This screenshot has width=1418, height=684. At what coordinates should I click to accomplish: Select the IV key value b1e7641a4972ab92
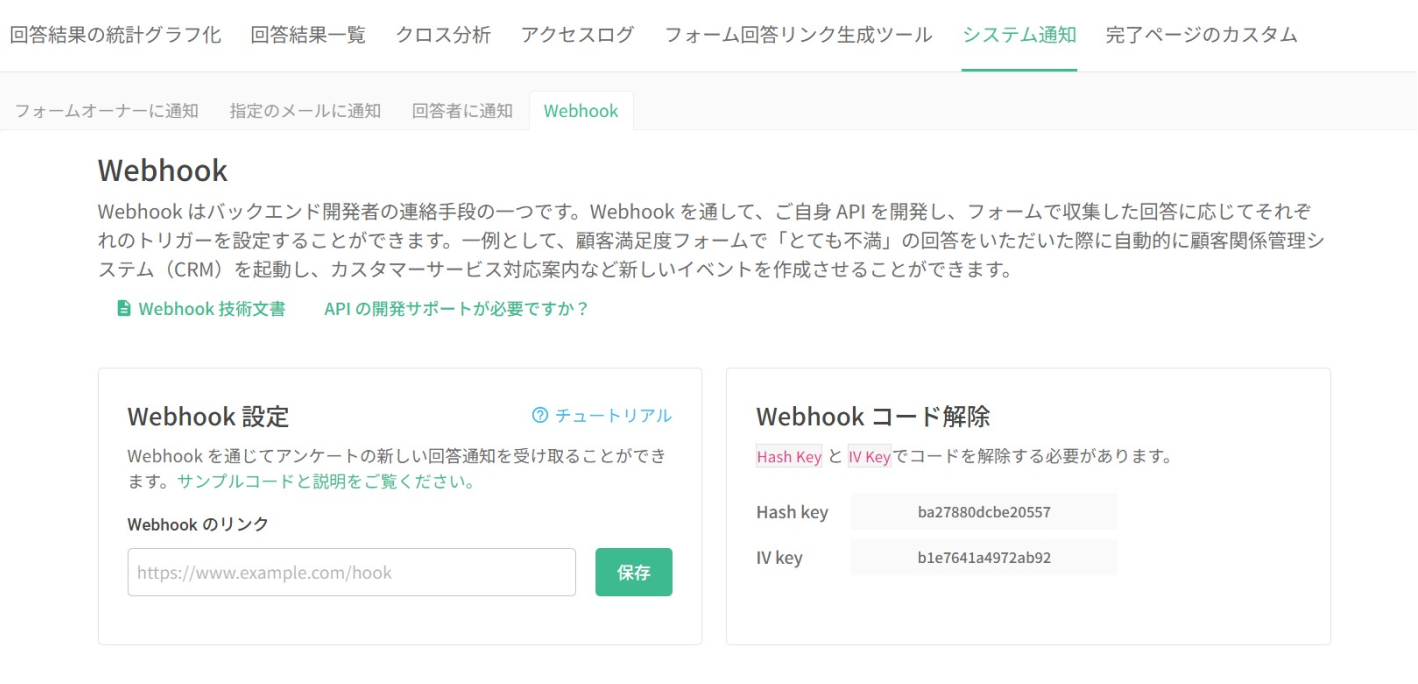pyautogui.click(x=984, y=558)
